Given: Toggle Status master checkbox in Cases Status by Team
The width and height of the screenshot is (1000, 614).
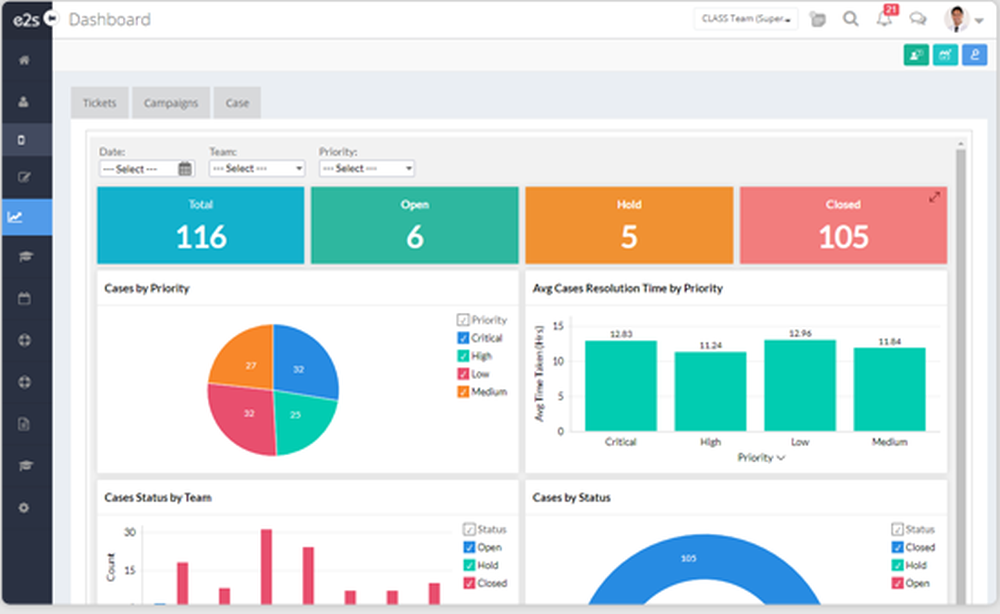Looking at the screenshot, I should (x=469, y=529).
